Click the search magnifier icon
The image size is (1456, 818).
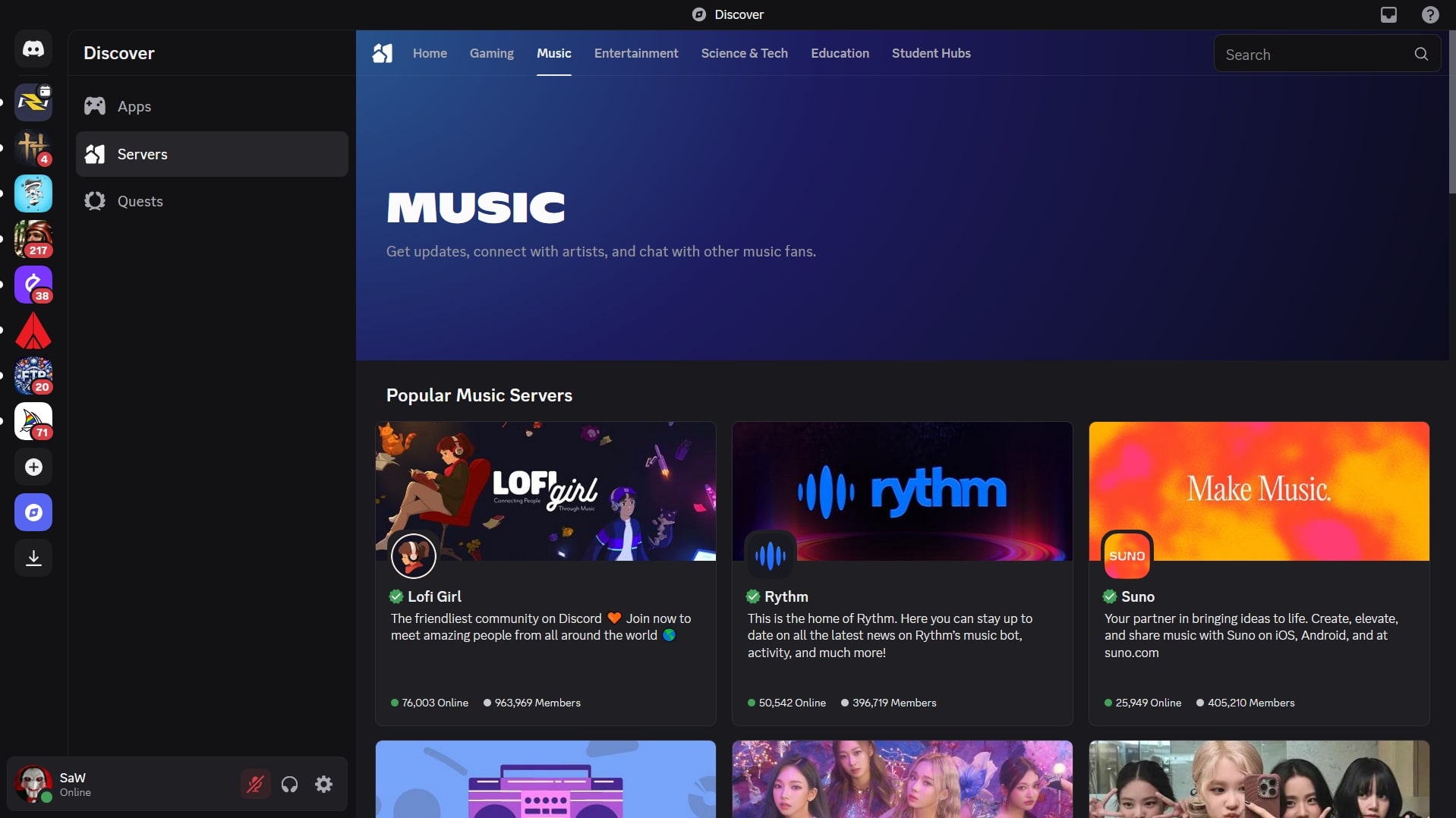1421,54
